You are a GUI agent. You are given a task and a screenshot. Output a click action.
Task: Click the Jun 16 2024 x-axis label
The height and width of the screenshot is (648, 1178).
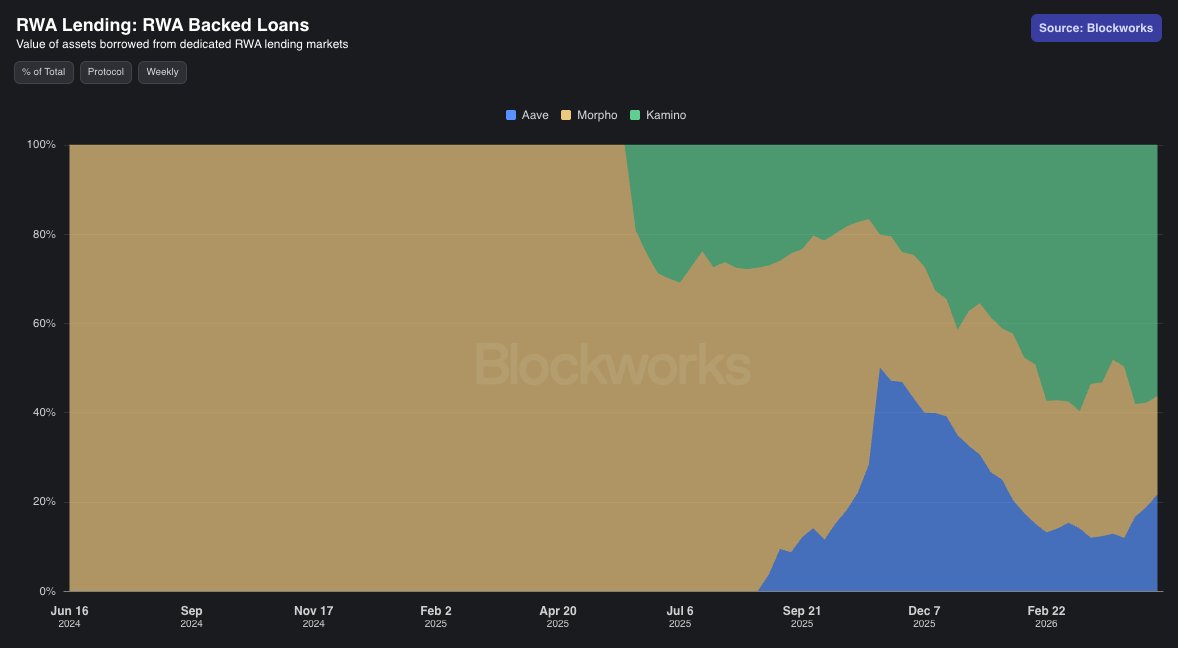pyautogui.click(x=69, y=616)
